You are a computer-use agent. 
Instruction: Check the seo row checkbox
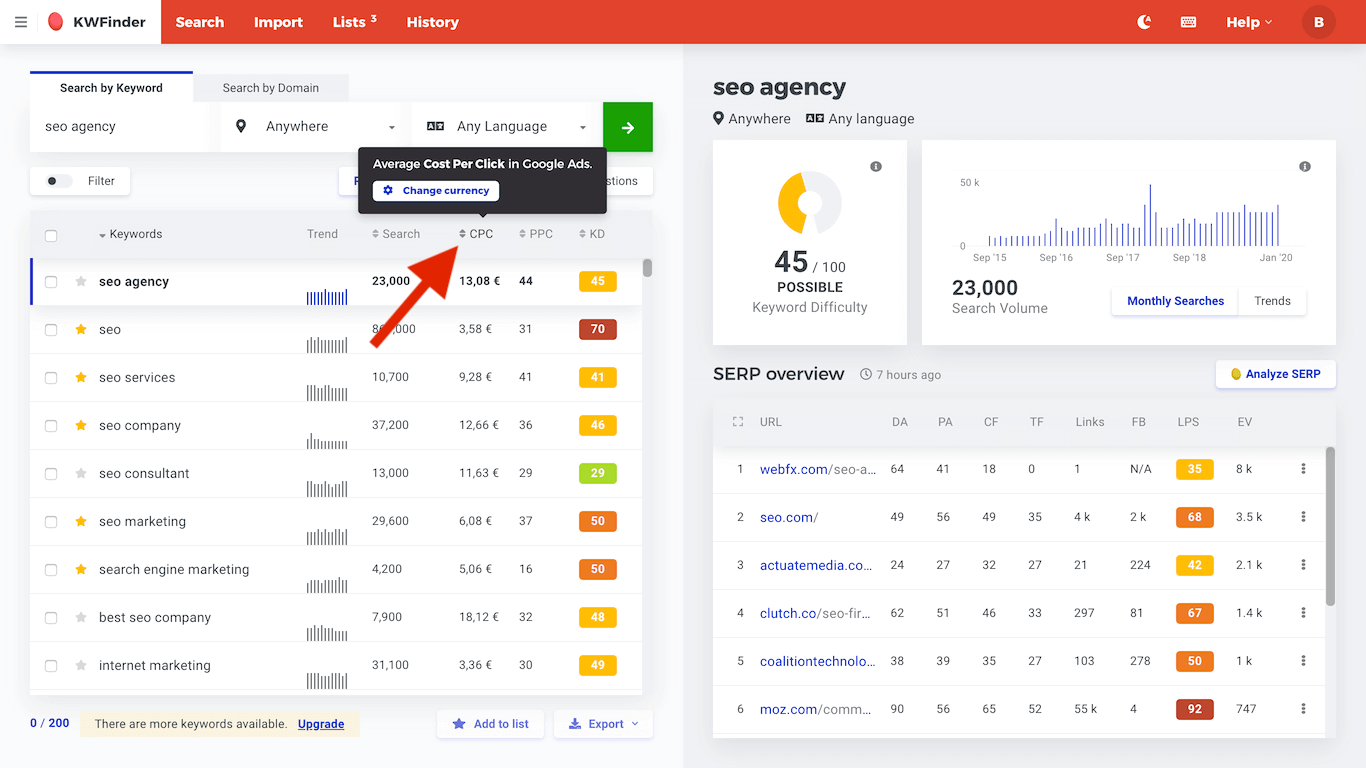tap(51, 330)
